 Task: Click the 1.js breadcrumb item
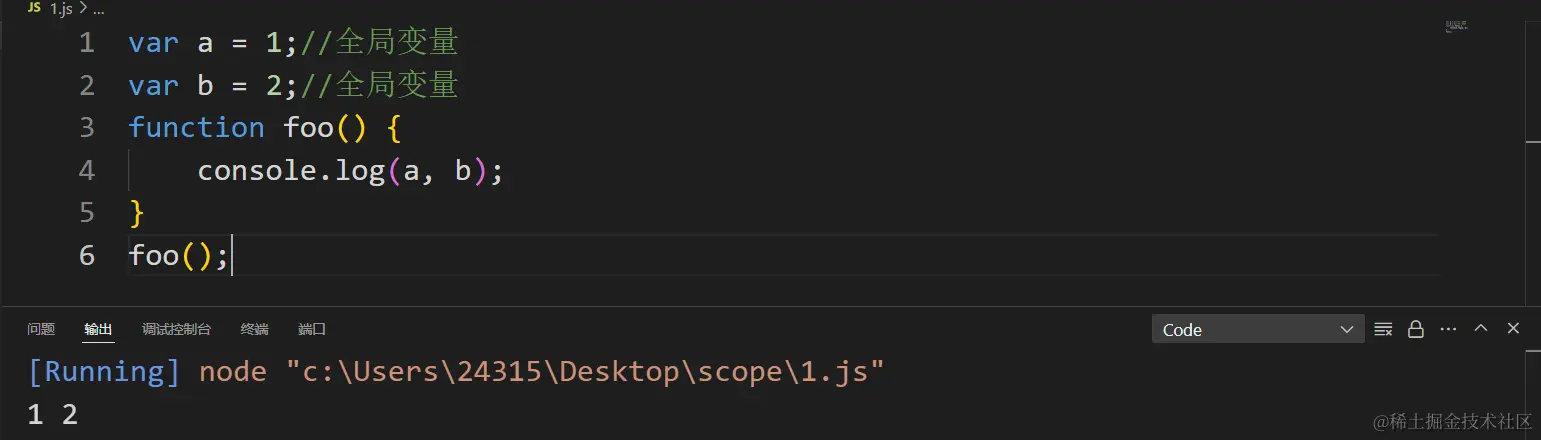(62, 8)
